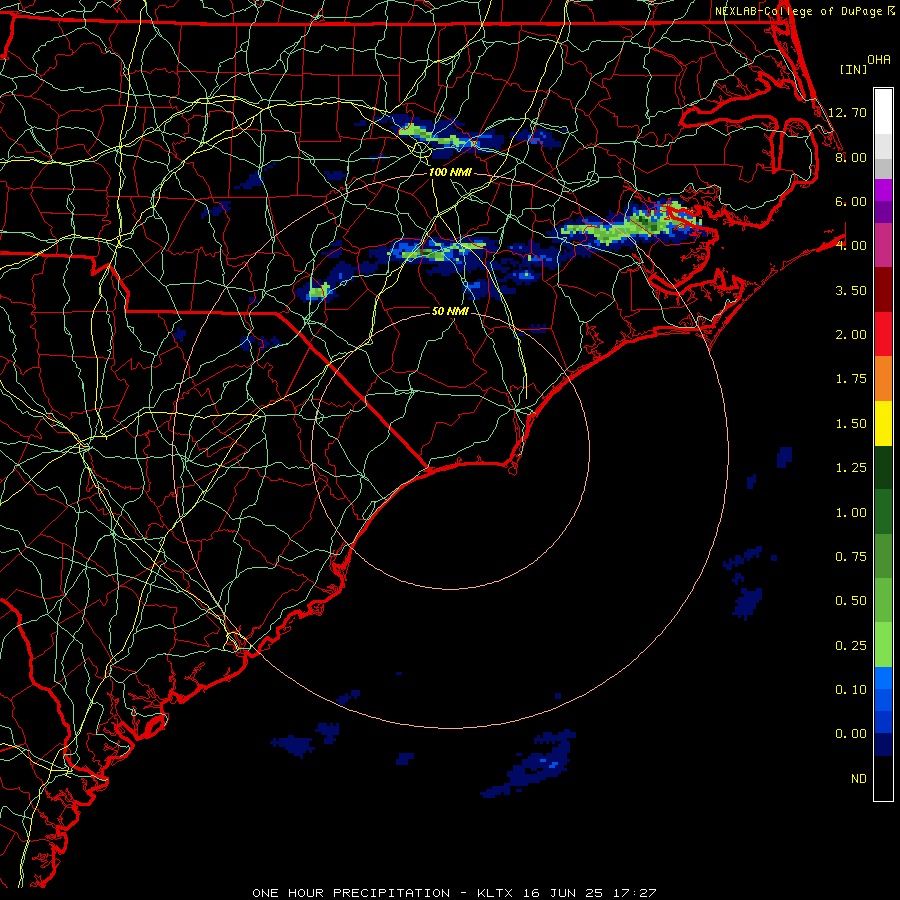
Task: Click the OHA product label above legend
Action: click(879, 60)
